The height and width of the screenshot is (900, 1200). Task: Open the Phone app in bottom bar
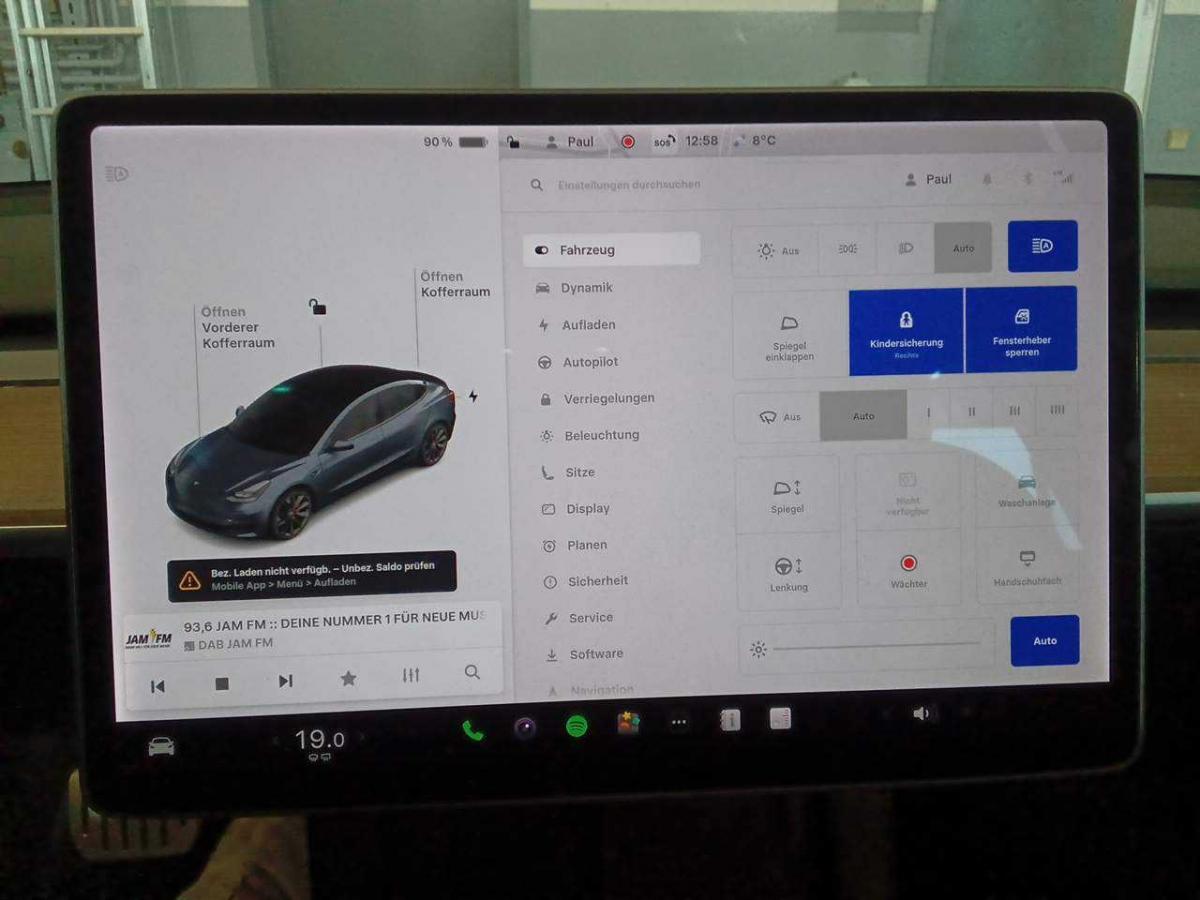473,730
